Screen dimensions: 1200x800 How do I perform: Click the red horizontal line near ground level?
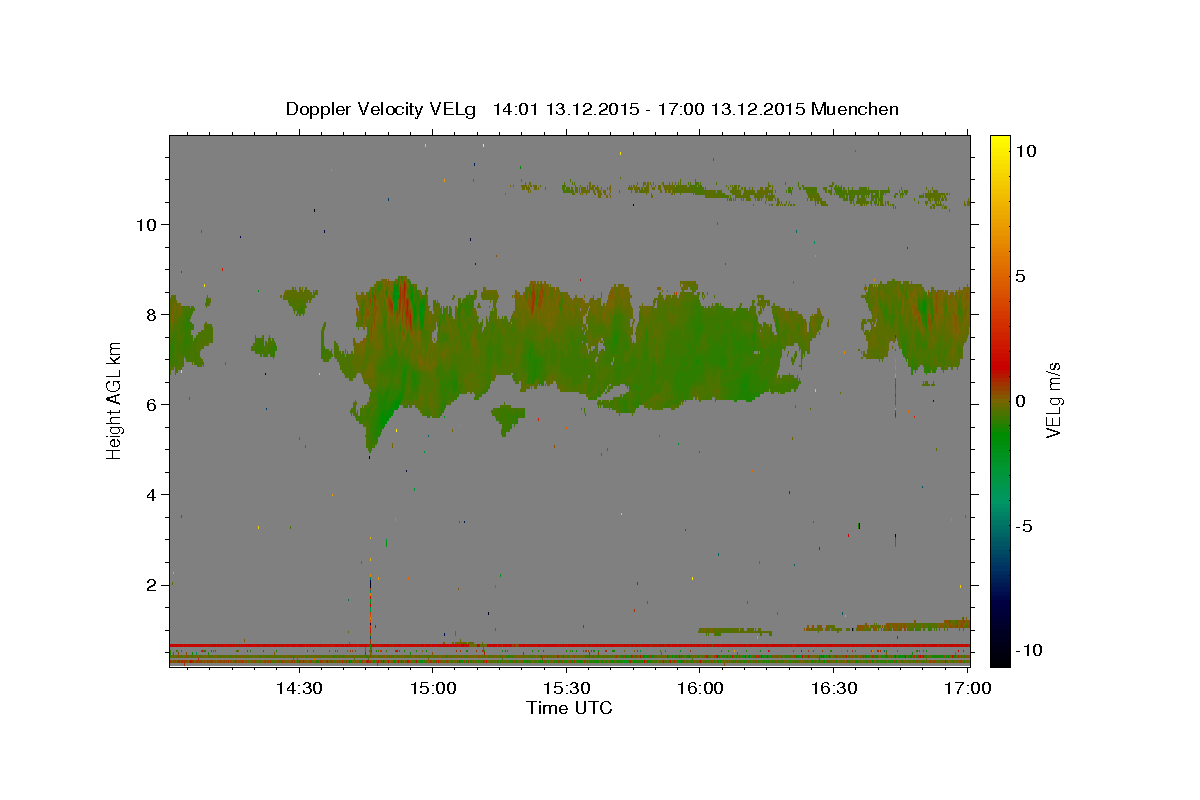pos(569,645)
